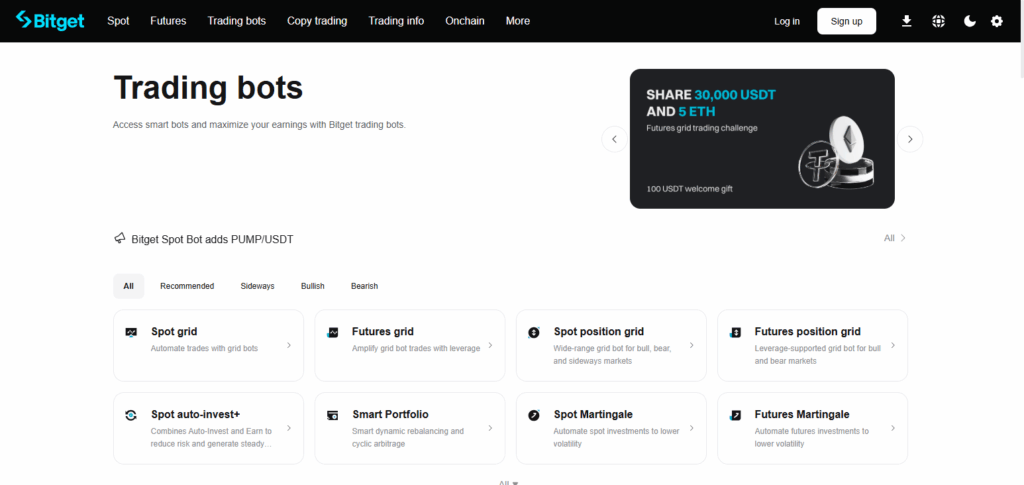The image size is (1024, 485).
Task: Click the Futures Martingale icon
Action: click(x=735, y=415)
